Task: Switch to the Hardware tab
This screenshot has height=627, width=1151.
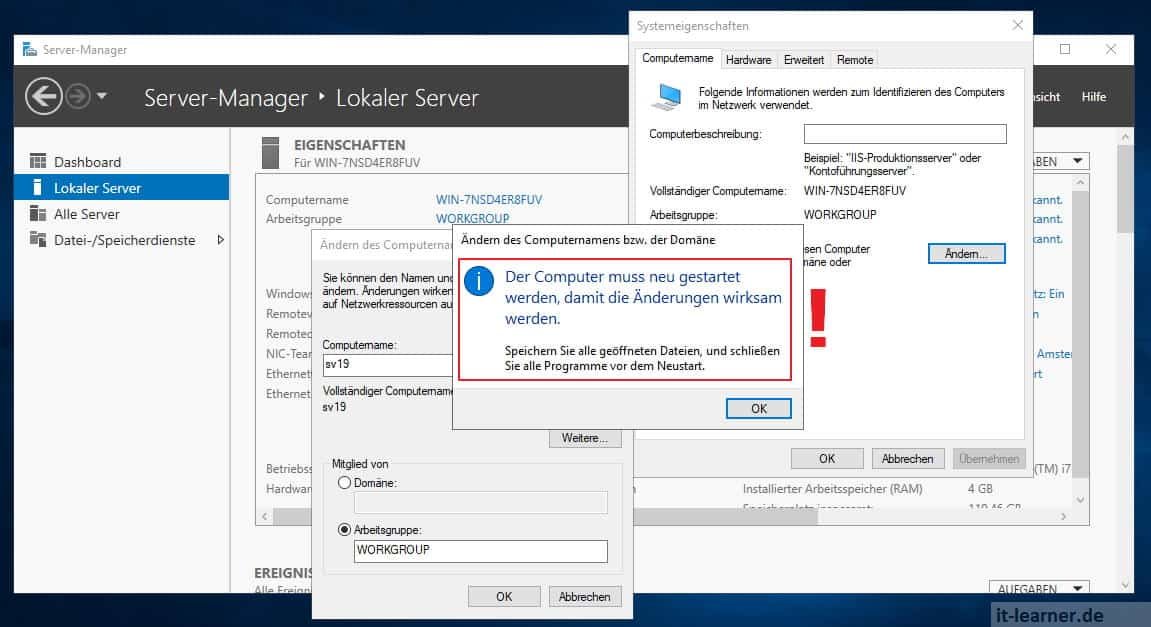Action: coord(748,59)
